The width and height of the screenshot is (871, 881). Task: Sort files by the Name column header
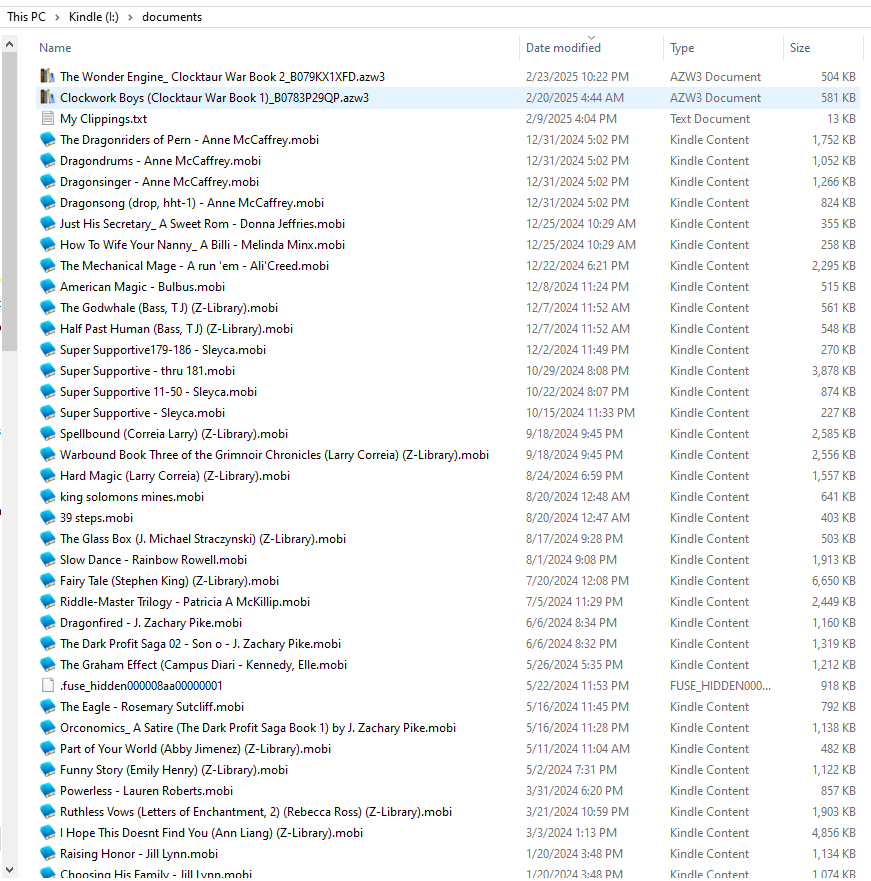coord(55,48)
